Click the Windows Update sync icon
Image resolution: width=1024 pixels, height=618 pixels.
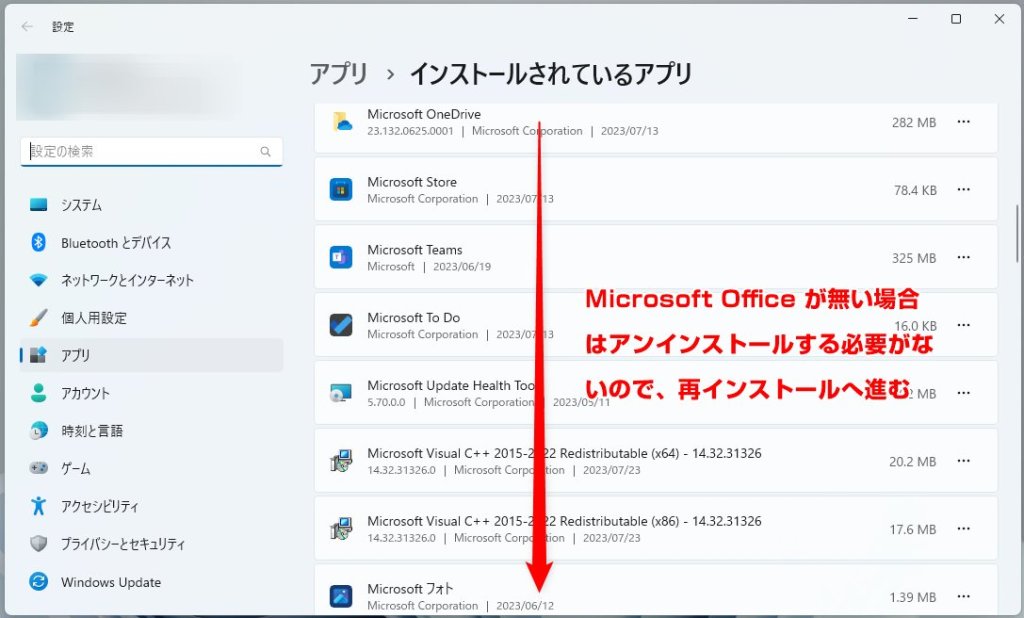pyautogui.click(x=39, y=581)
